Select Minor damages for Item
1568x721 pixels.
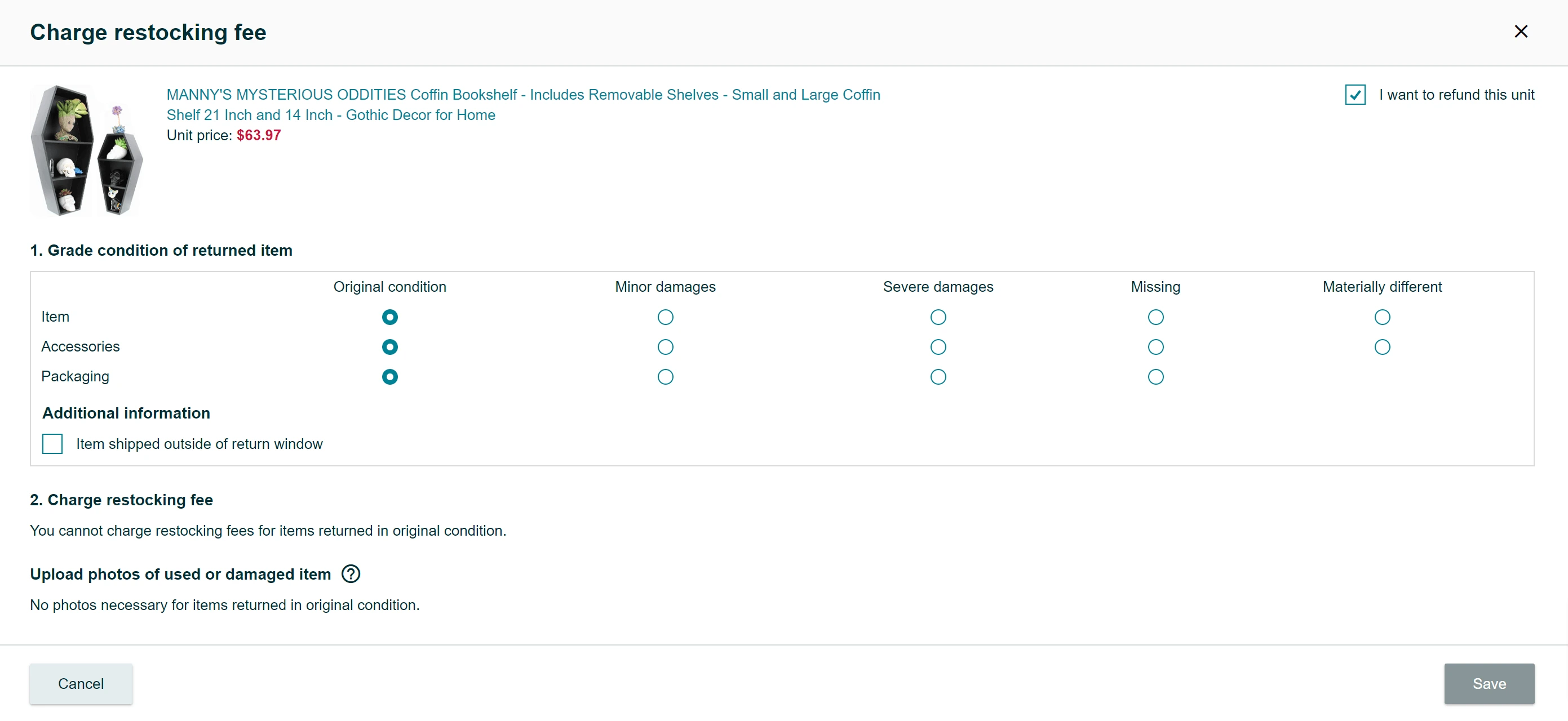tap(665, 317)
